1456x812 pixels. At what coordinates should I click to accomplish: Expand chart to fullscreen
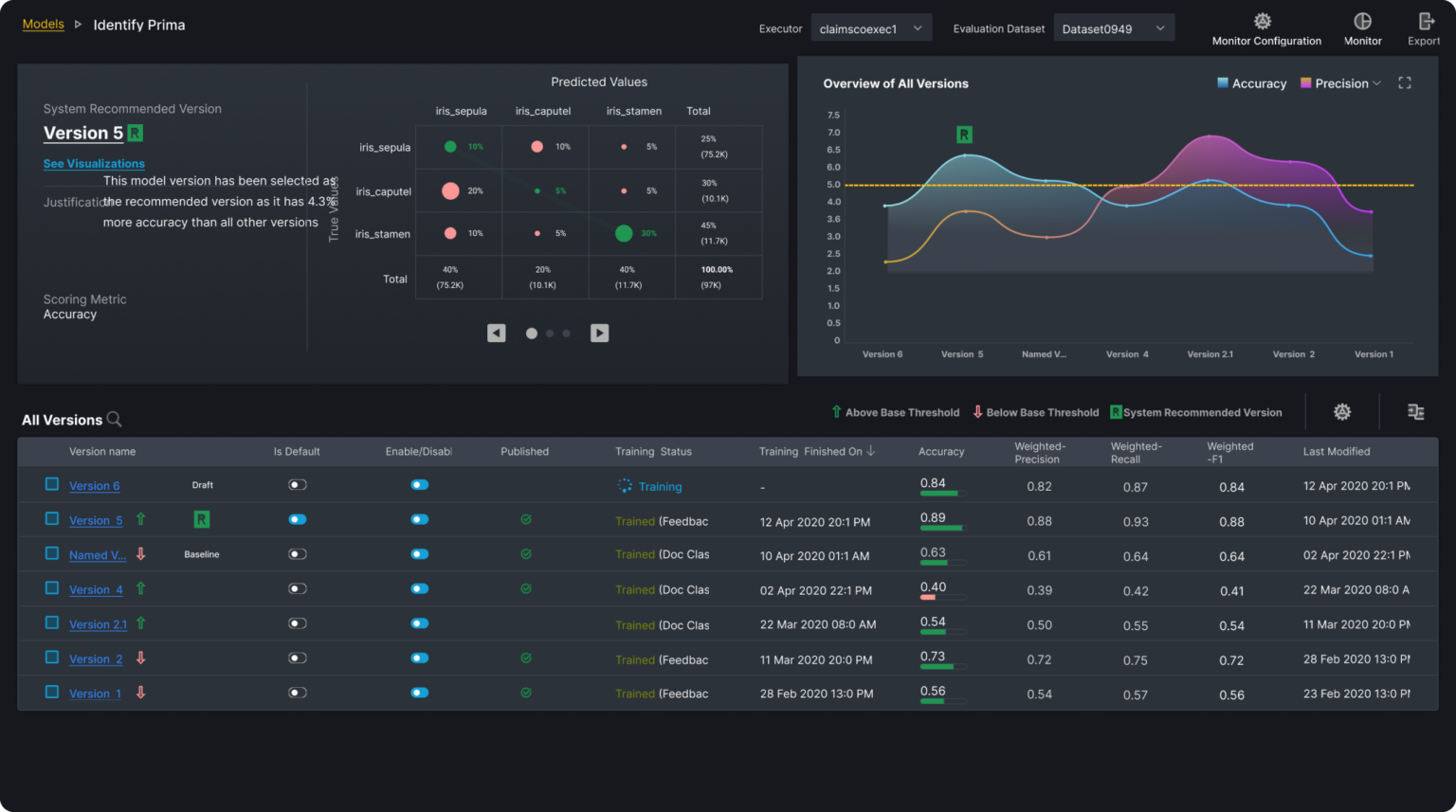click(1405, 83)
